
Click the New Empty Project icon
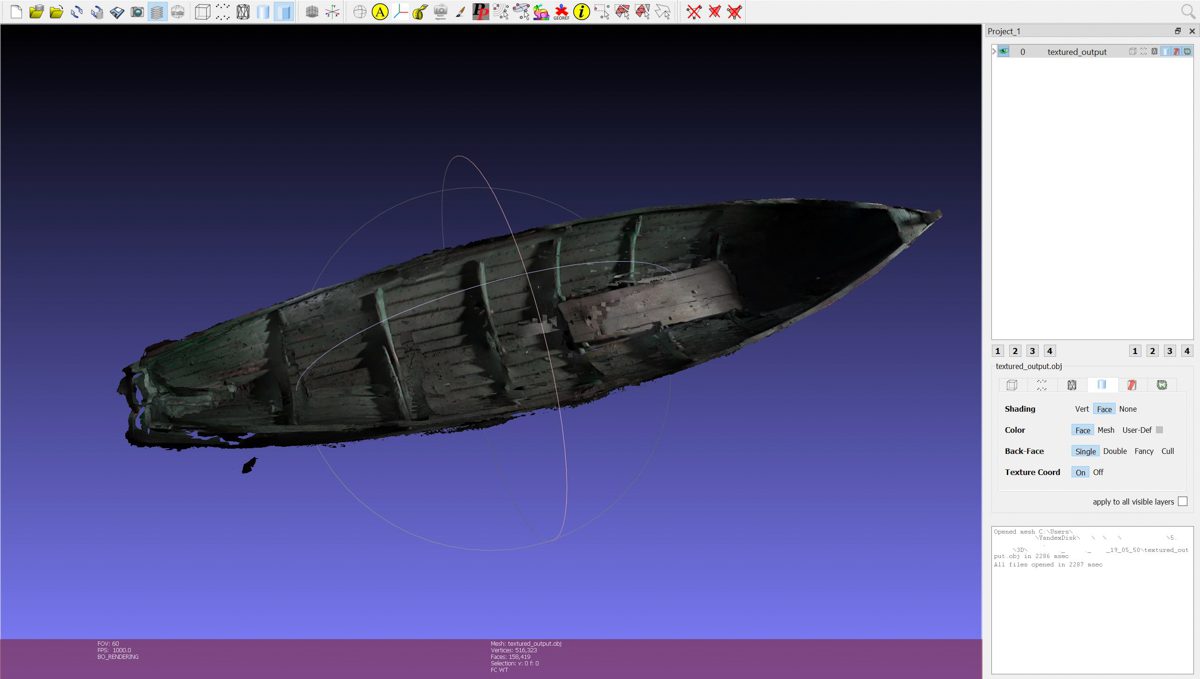[15, 12]
